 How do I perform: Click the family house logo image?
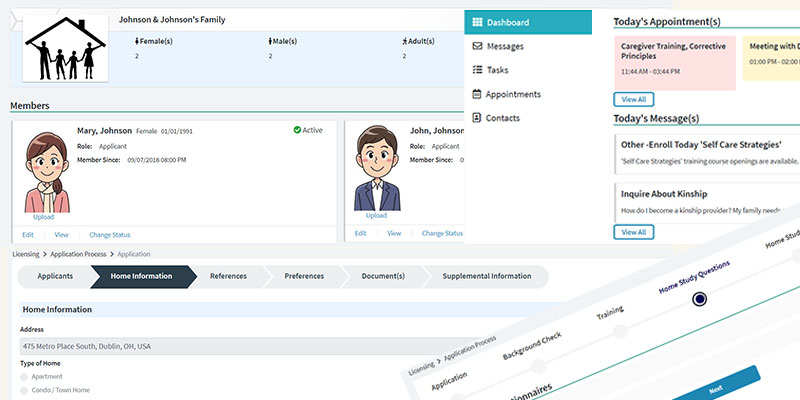[x=65, y=48]
